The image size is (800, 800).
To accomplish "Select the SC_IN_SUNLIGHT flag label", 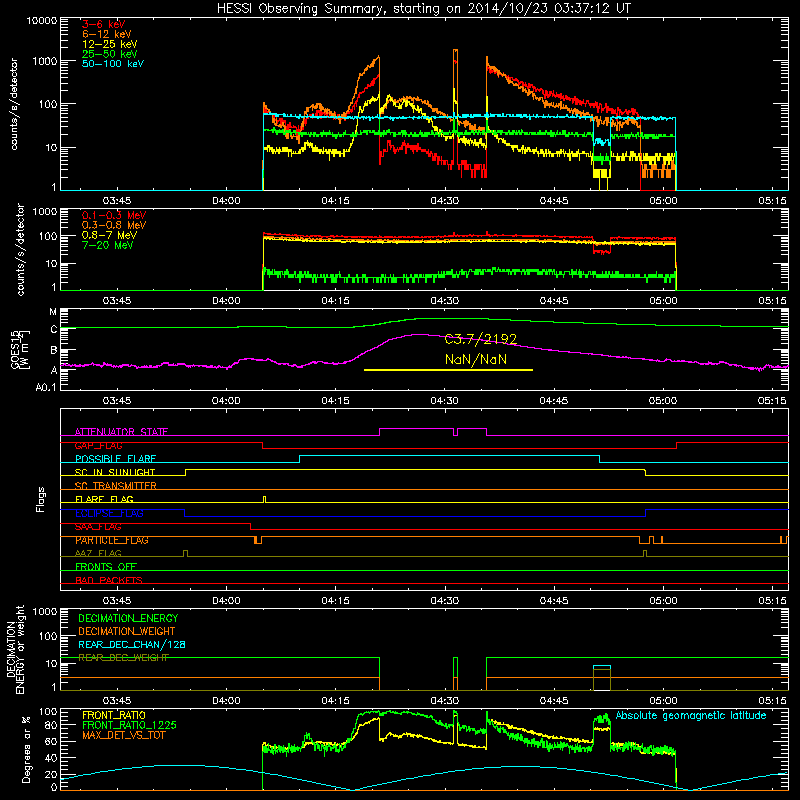I will point(115,472).
